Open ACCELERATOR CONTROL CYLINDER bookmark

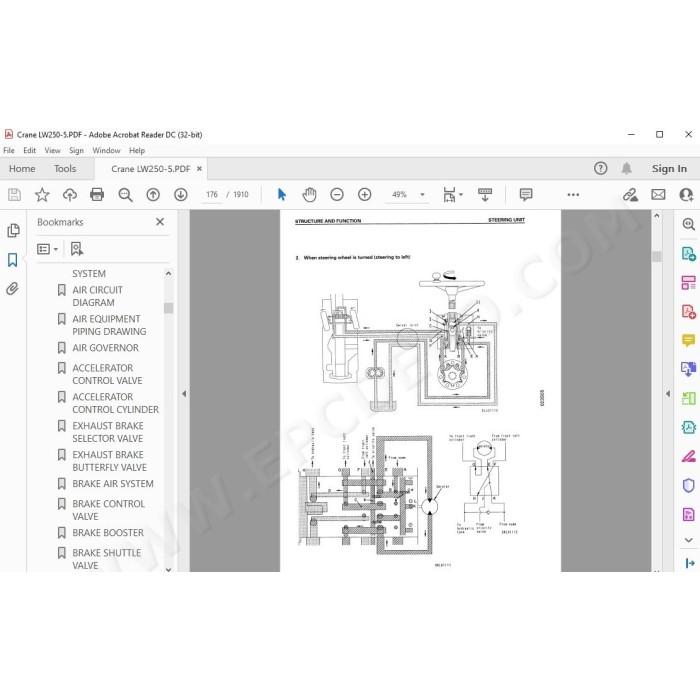coord(115,403)
